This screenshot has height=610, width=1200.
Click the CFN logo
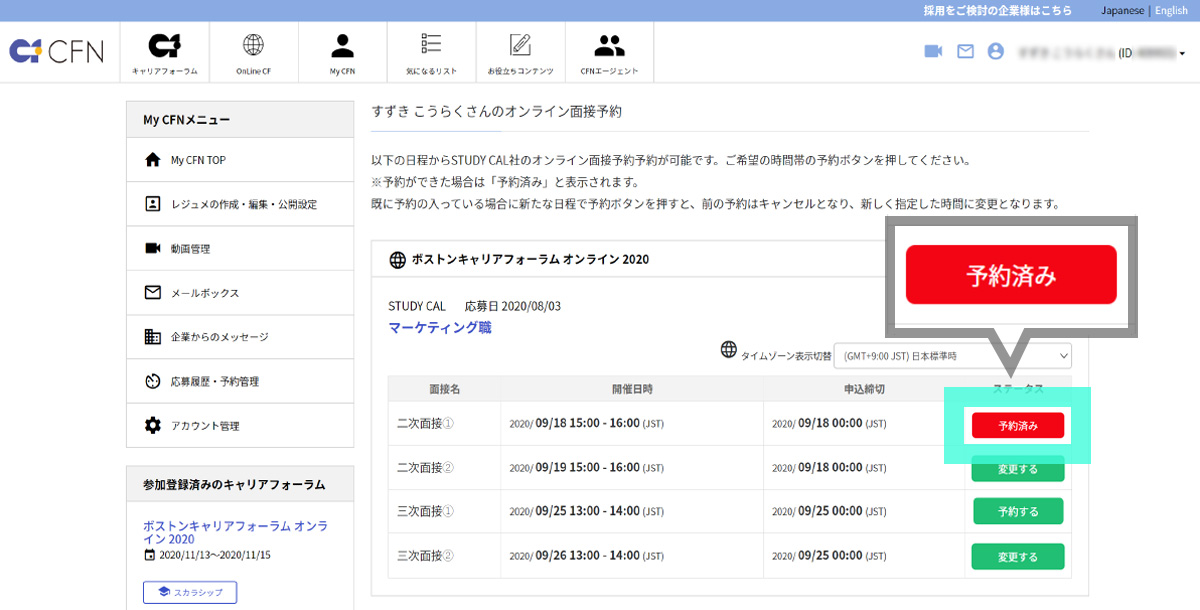[56, 51]
